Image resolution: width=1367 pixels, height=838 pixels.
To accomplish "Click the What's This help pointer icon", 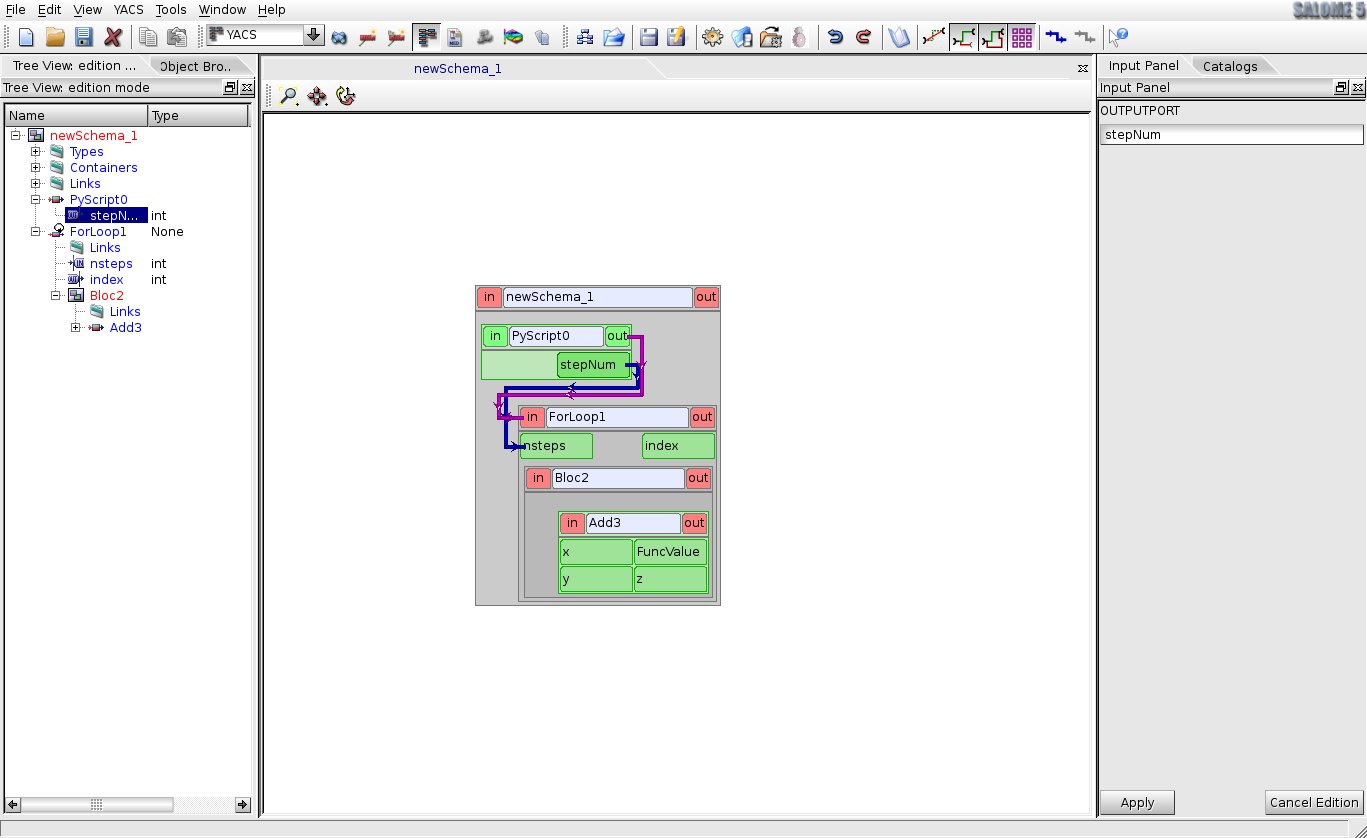I will point(1119,37).
